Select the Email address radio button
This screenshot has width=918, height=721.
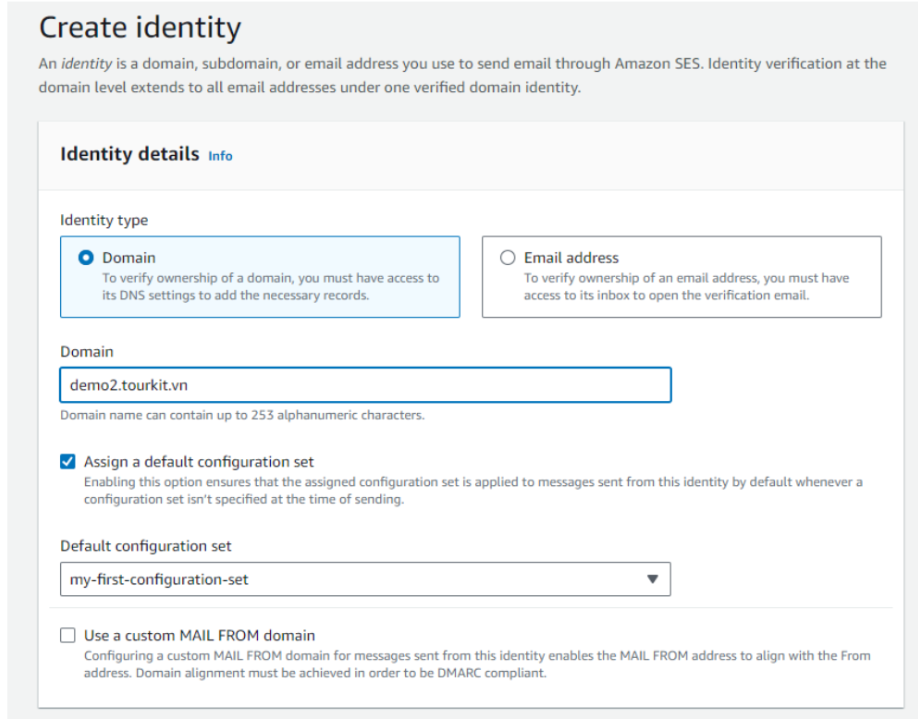(x=508, y=258)
